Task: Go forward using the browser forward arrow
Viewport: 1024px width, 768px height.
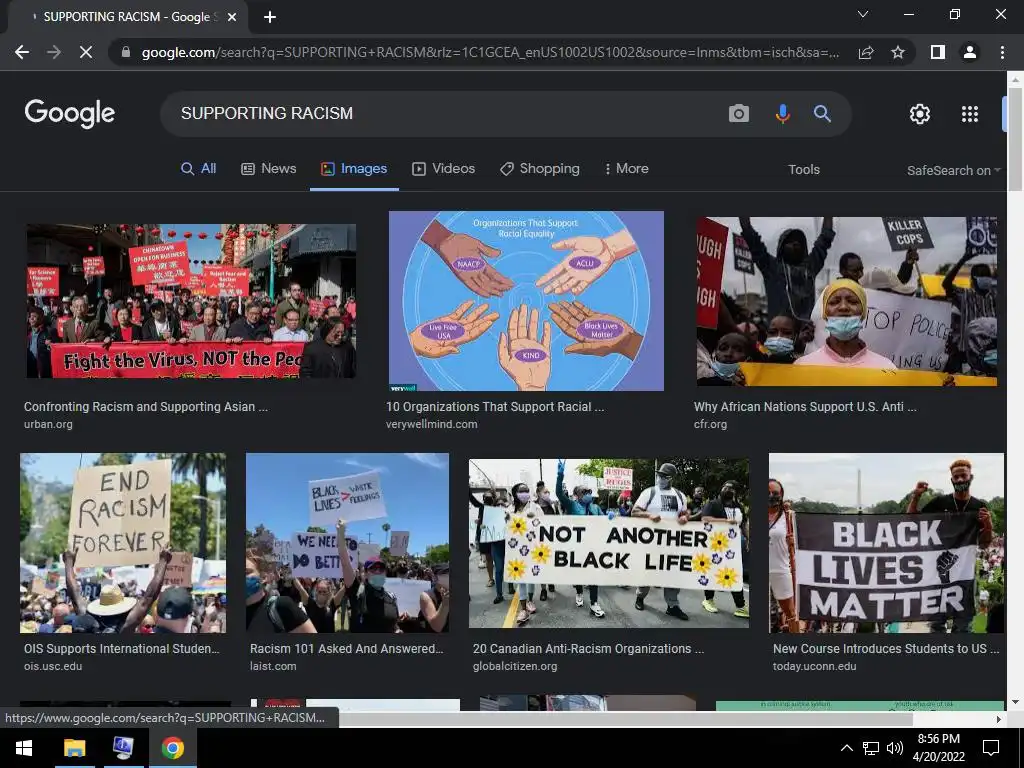Action: coord(54,52)
